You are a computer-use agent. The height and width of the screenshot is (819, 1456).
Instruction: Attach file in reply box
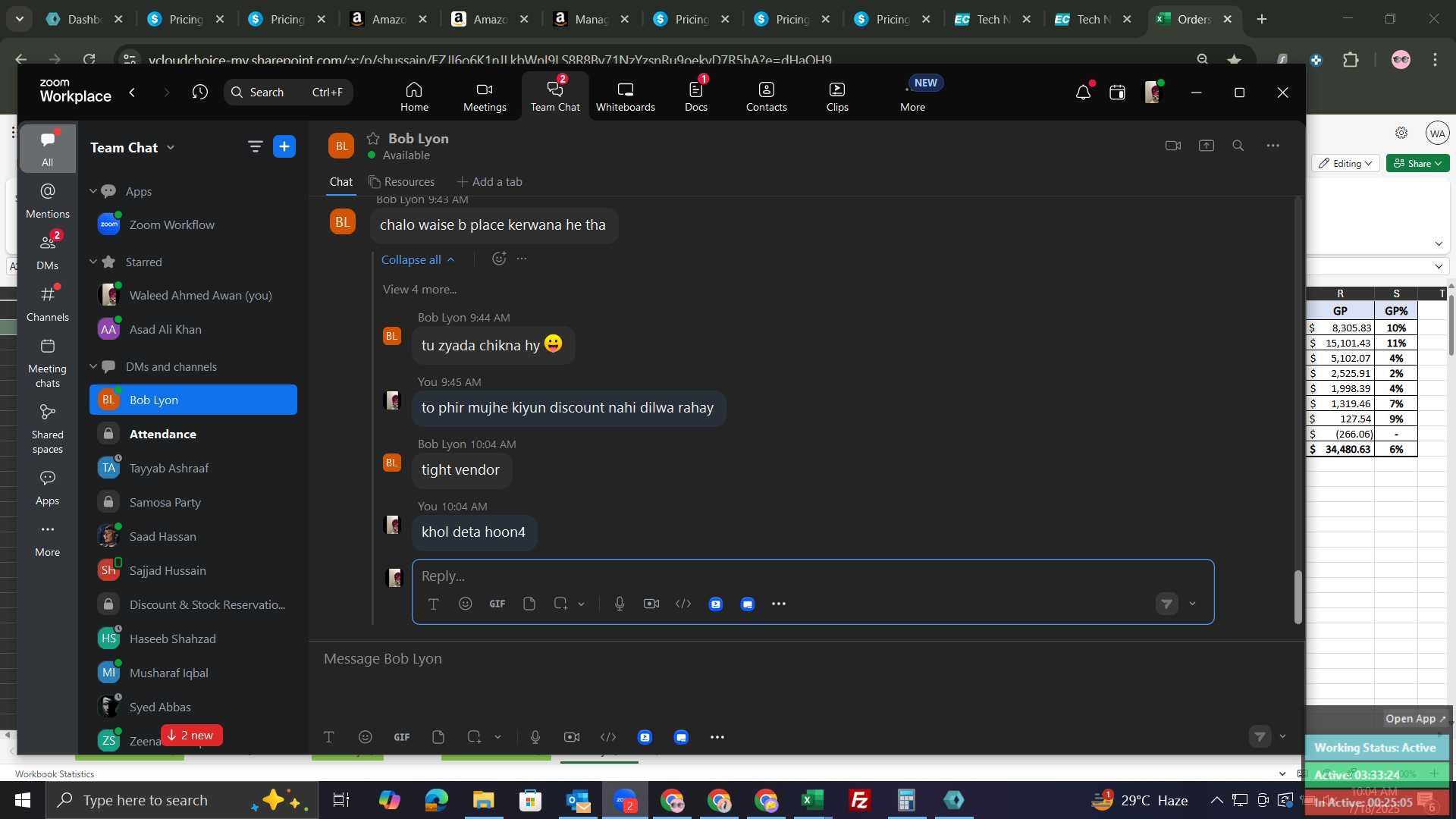click(529, 604)
